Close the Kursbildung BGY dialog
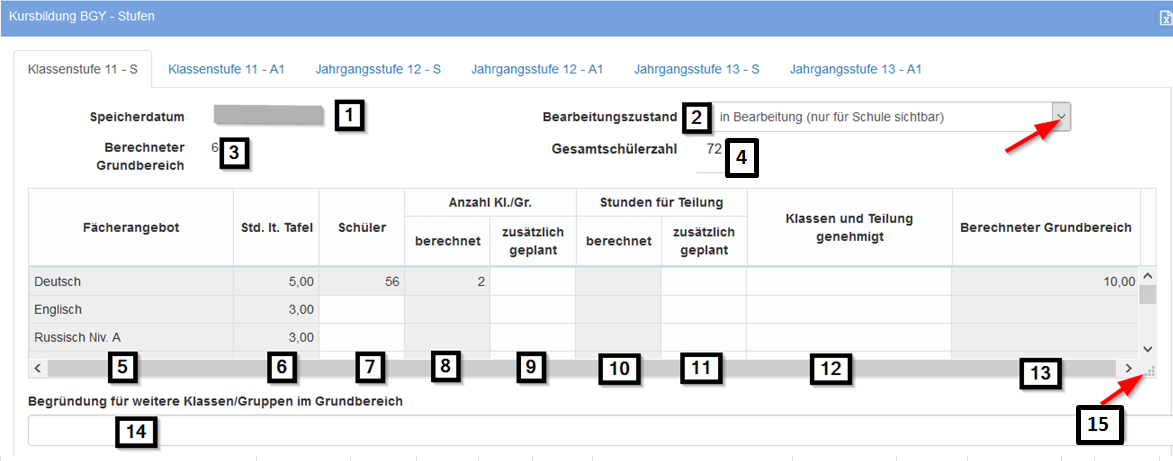Image resolution: width=1173 pixels, height=461 pixels. pos(1165,17)
